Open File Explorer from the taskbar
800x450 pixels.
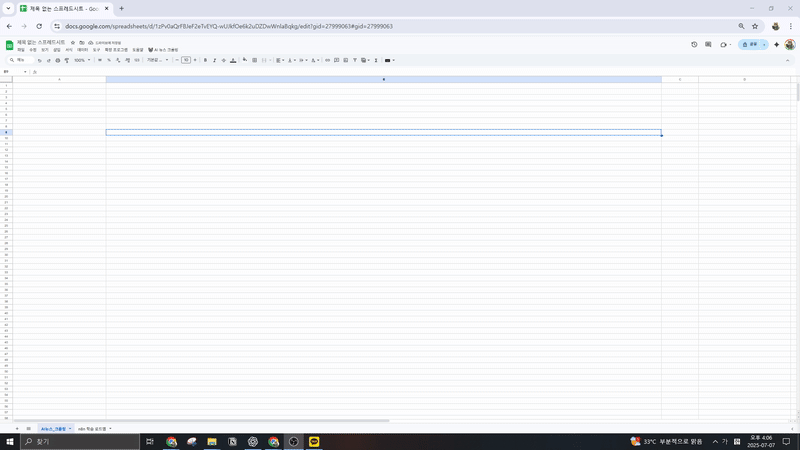tap(212, 441)
